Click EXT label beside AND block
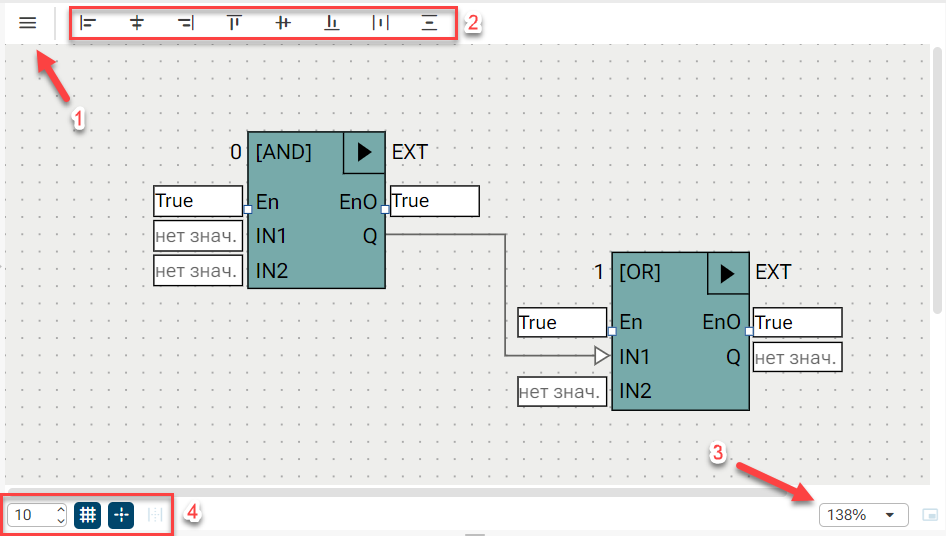This screenshot has height=536, width=946. (410, 152)
